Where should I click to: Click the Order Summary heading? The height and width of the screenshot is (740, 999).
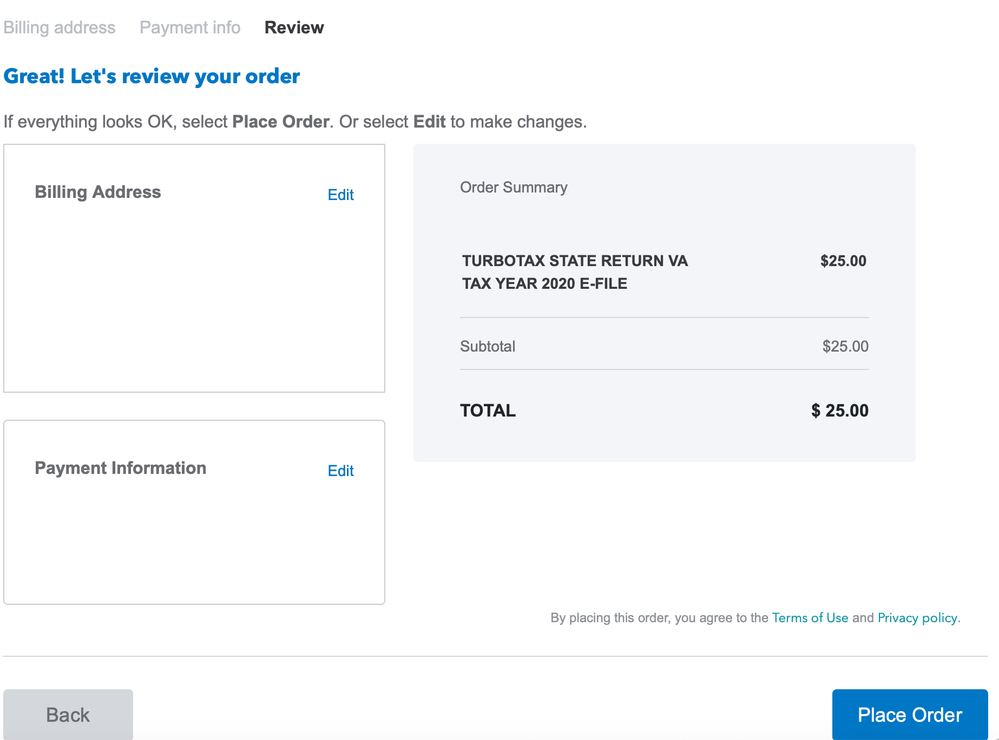tap(514, 187)
